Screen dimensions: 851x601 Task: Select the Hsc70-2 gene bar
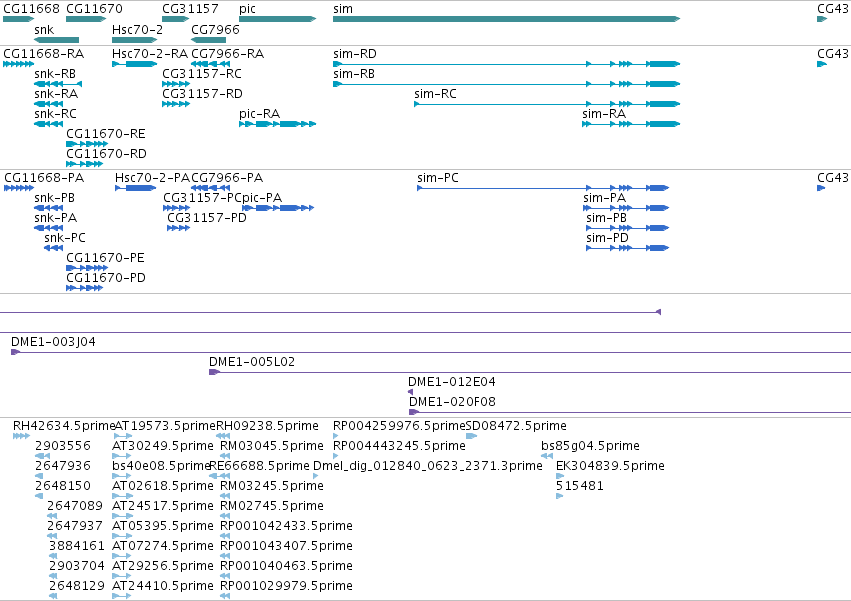(135, 40)
